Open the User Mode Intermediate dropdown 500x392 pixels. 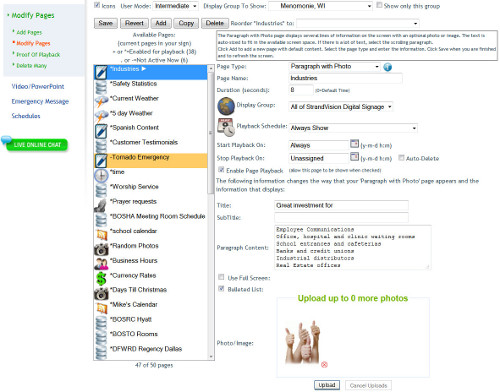click(175, 6)
